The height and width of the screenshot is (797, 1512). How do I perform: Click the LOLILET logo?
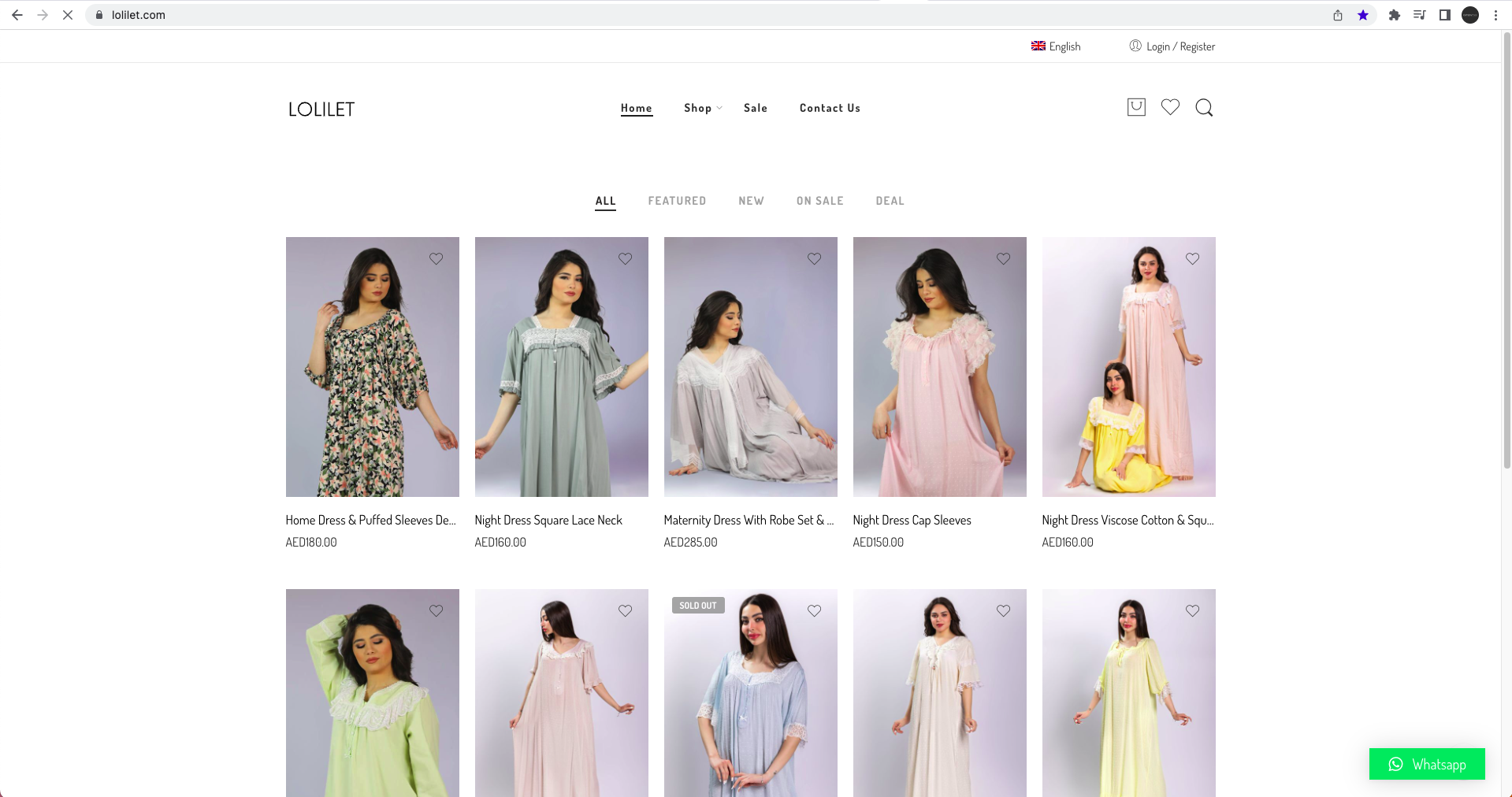(x=321, y=109)
